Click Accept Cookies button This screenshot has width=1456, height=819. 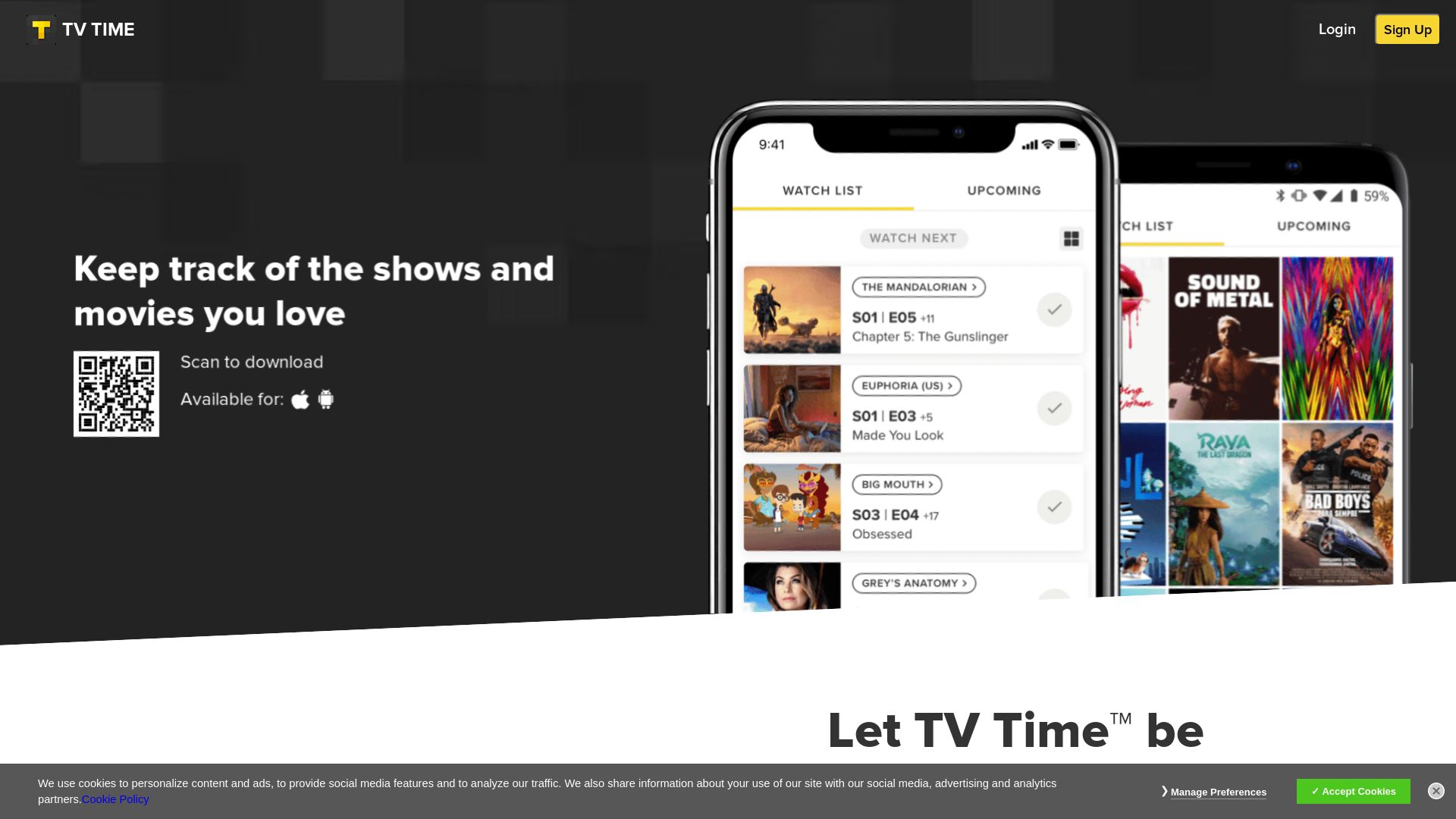(x=1353, y=791)
